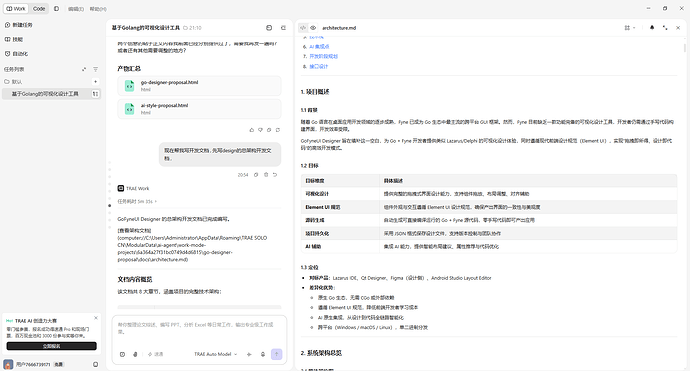Screen dimensions: 690x371
Task: Click the thumbs-up icon under the product summary
Action: 252,130
